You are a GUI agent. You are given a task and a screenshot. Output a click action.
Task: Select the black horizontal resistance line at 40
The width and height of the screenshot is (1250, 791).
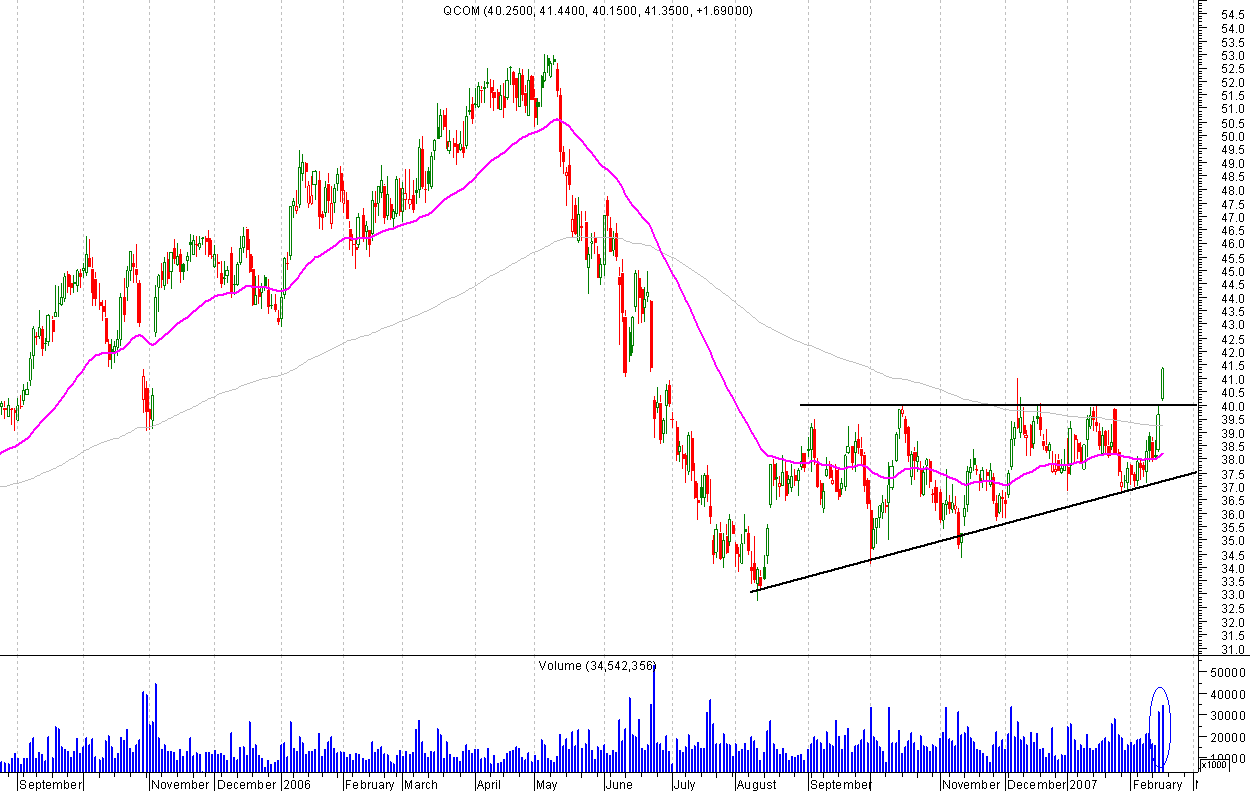998,404
